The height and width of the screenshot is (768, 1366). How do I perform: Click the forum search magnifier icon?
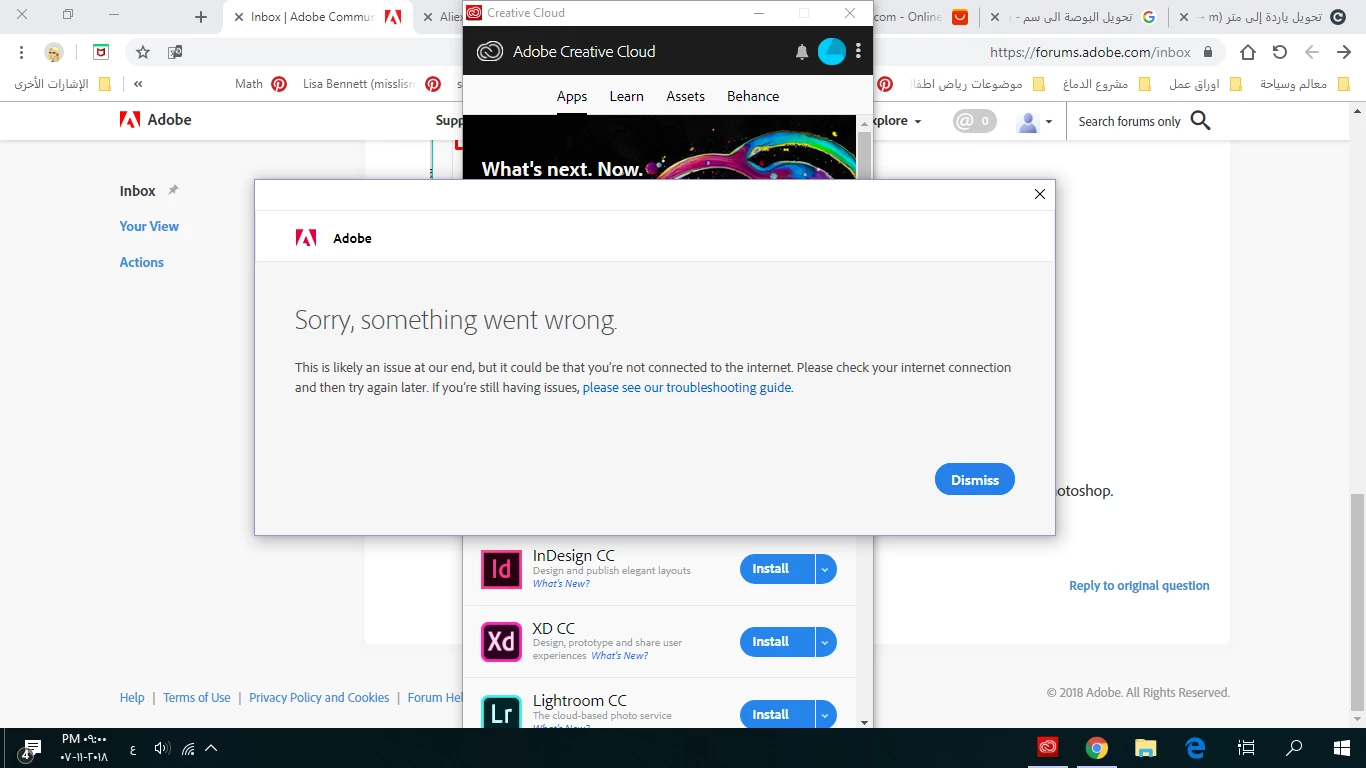(x=1201, y=121)
